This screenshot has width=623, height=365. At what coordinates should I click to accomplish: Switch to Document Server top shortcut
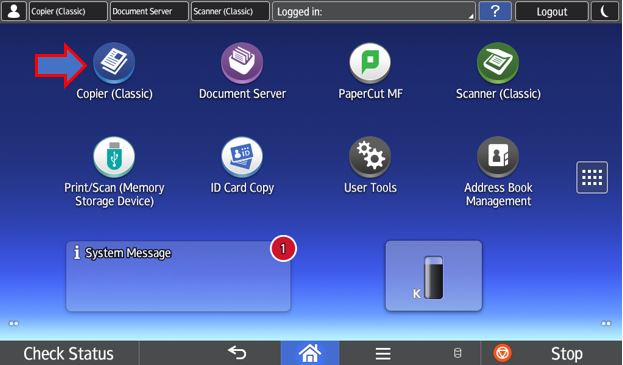point(149,11)
